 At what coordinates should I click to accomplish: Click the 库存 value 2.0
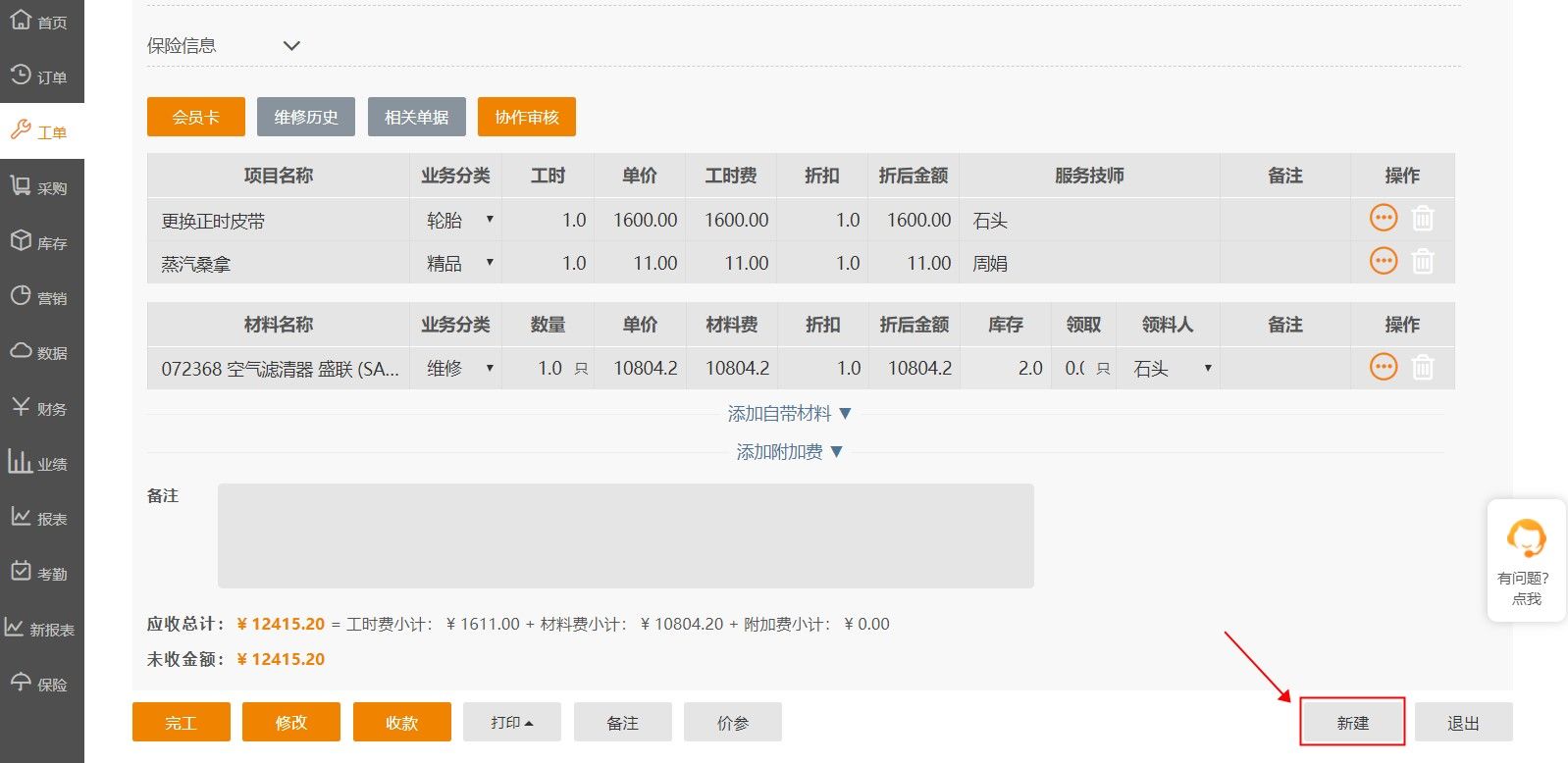[x=1005, y=368]
